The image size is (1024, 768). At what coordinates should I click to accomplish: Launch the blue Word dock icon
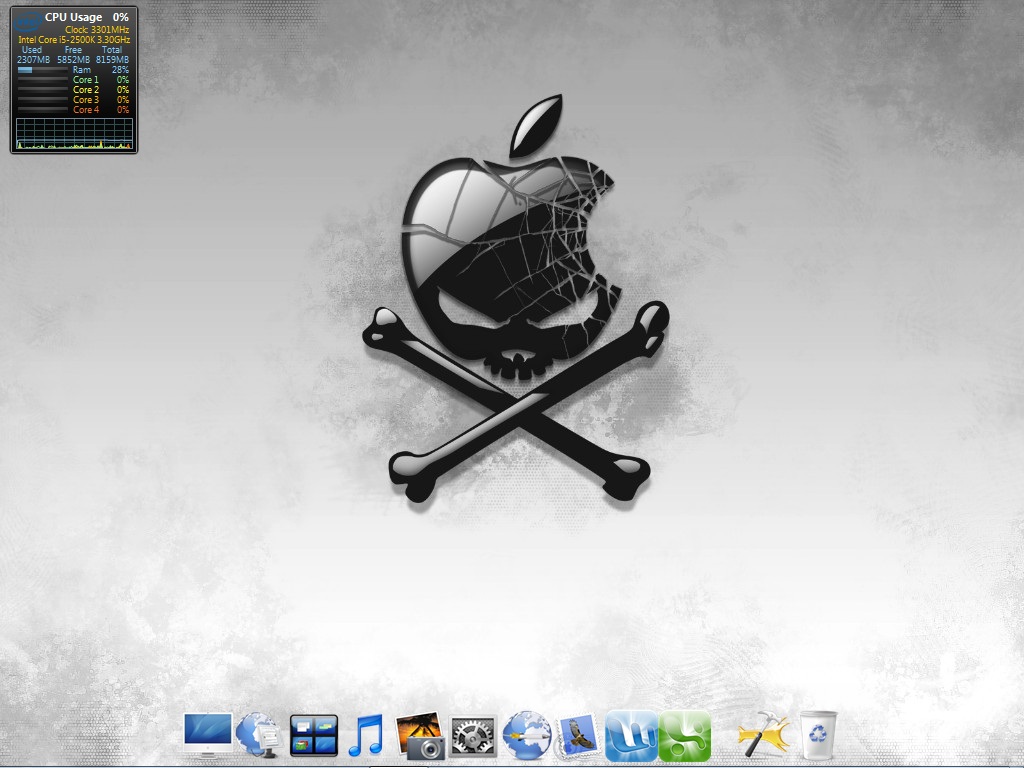click(631, 736)
